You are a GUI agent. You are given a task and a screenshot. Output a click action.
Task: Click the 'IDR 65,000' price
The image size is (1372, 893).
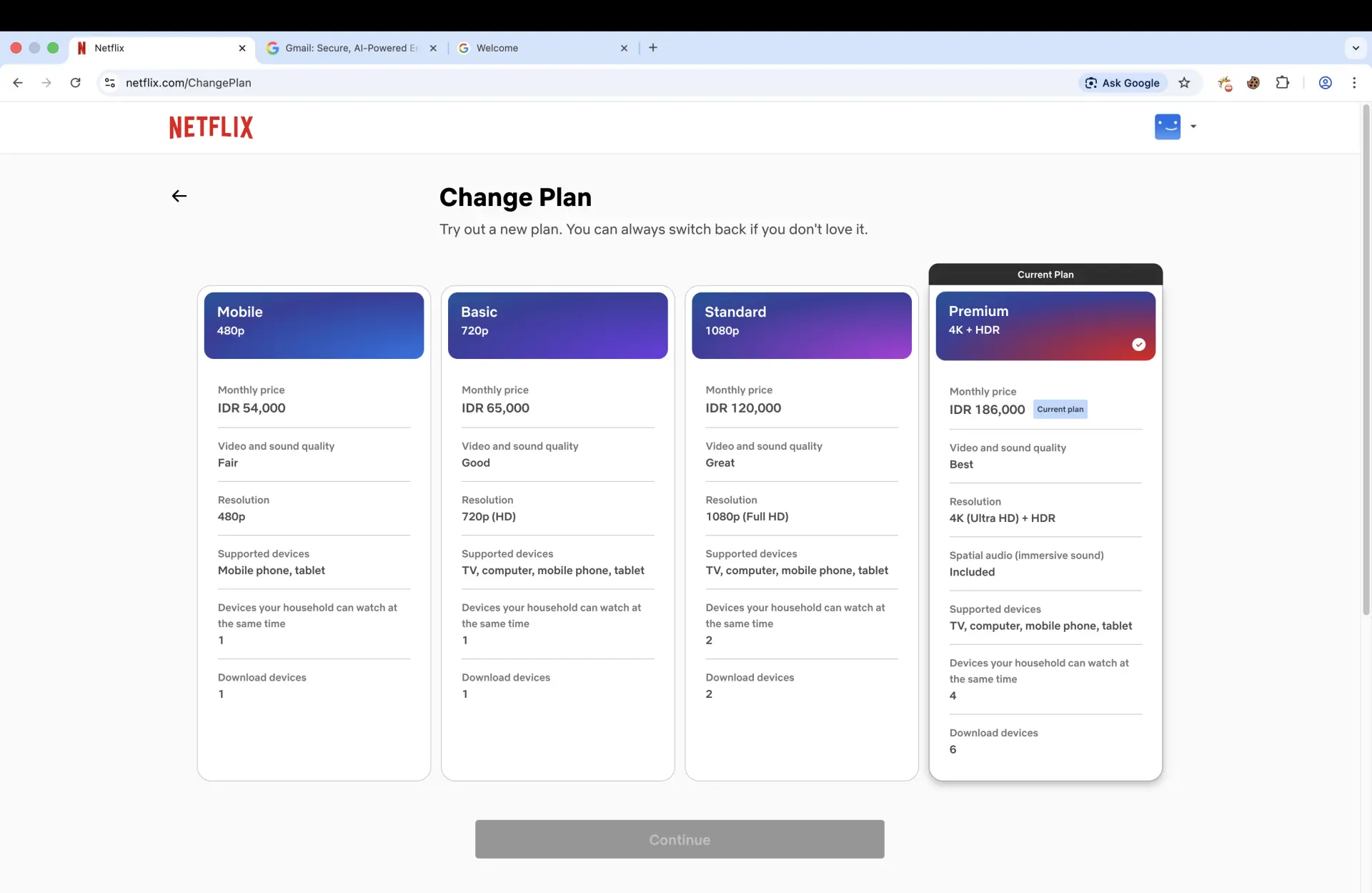click(495, 408)
